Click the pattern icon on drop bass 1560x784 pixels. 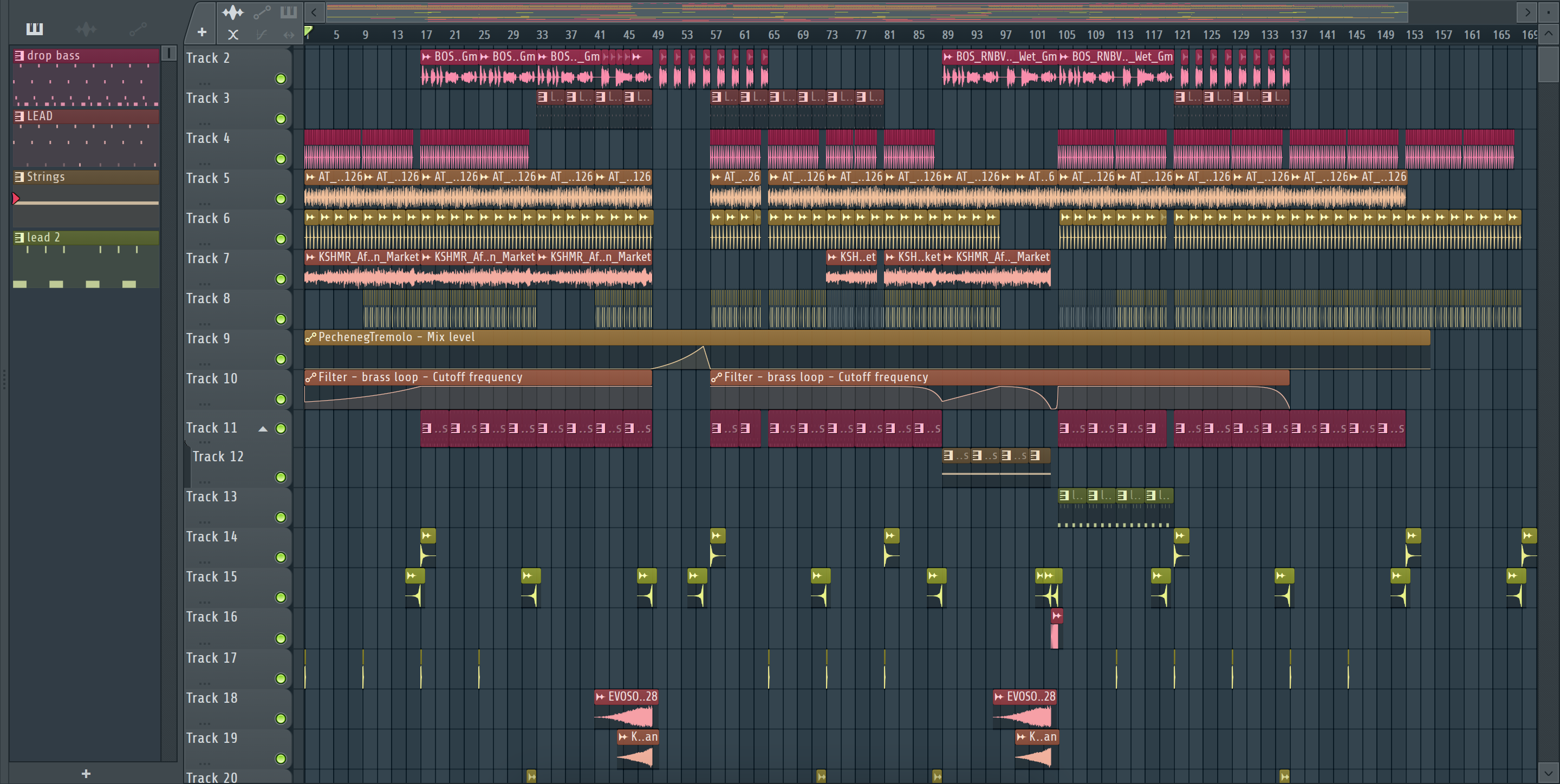[x=19, y=55]
